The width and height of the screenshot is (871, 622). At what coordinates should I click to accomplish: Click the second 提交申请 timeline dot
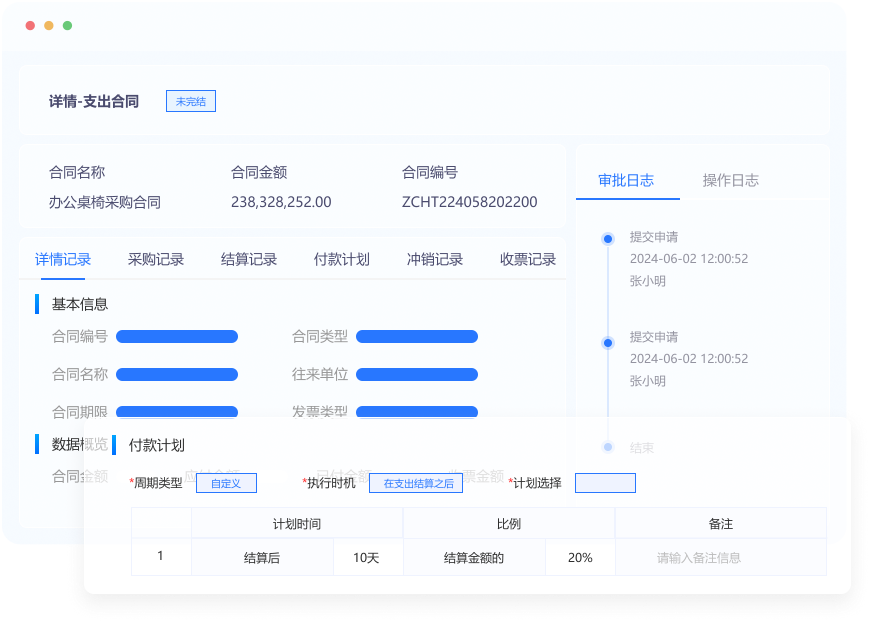point(608,343)
